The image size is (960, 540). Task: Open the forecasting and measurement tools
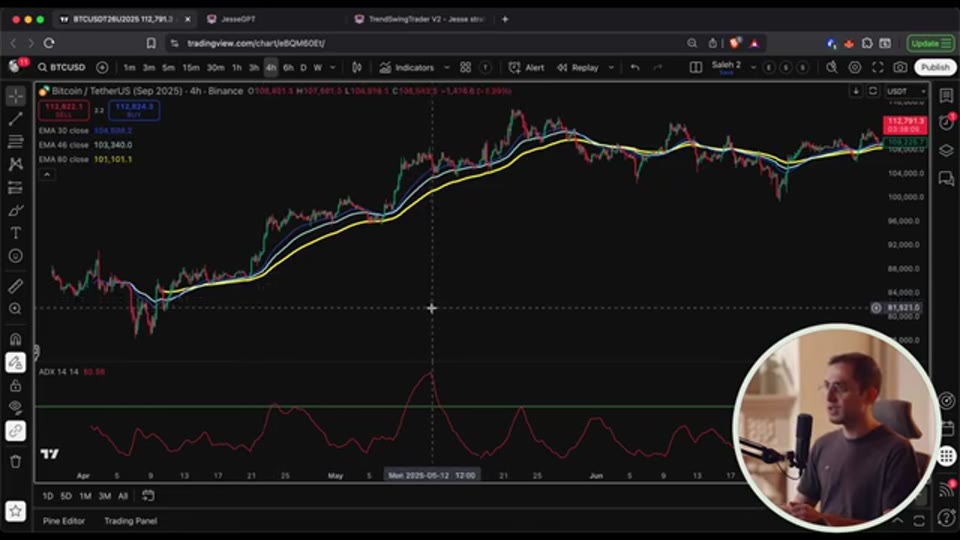point(15,187)
